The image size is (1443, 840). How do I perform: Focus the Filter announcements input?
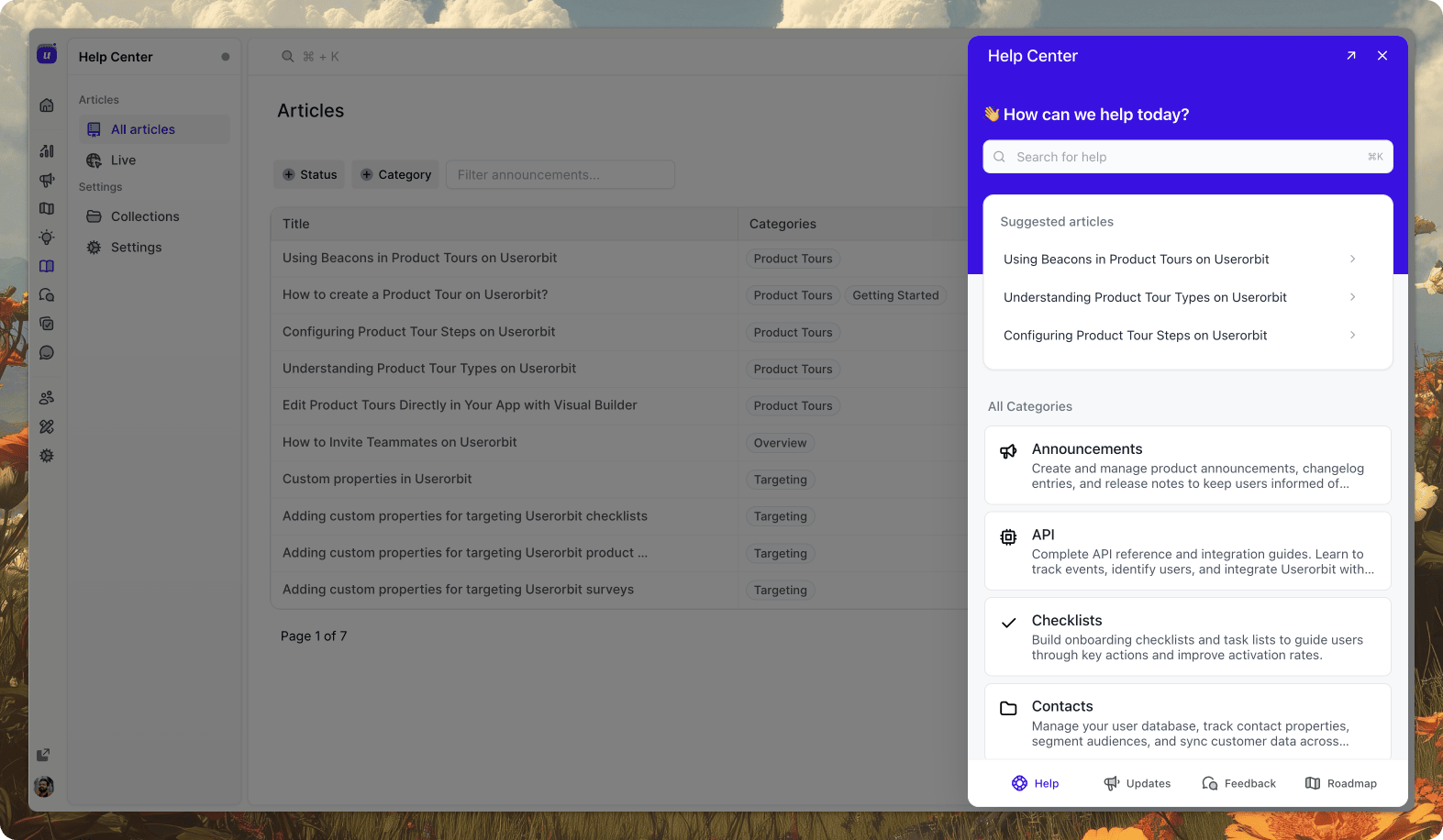(x=561, y=175)
